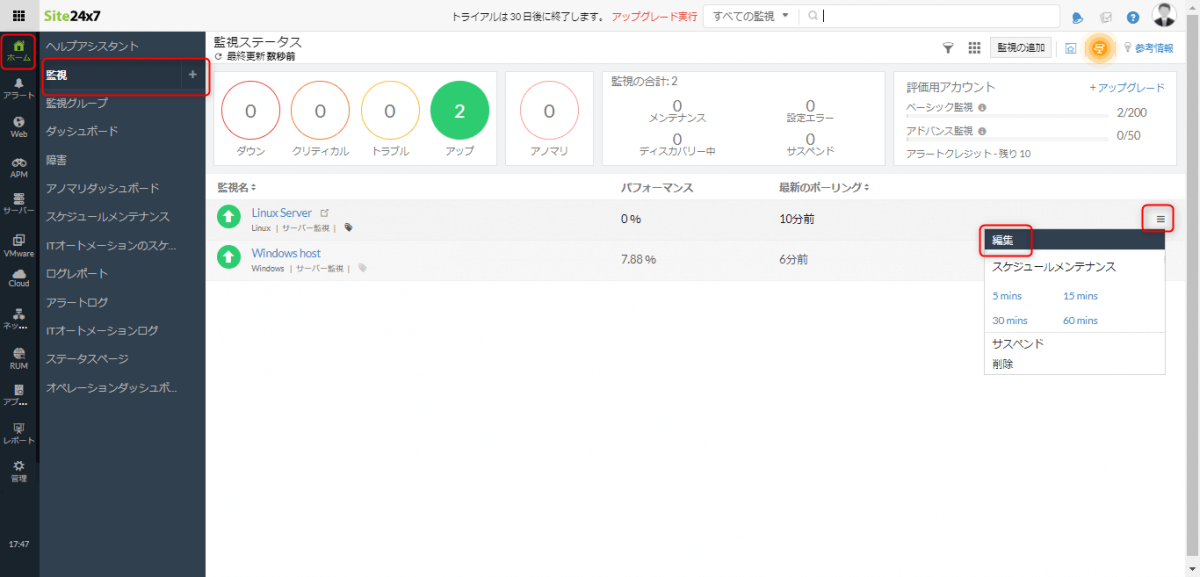Select 削除 from the context menu
Image resolution: width=1200 pixels, height=577 pixels.
[1003, 364]
